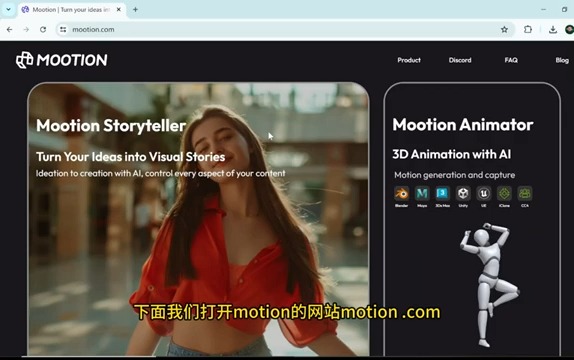This screenshot has height=360, width=574.
Task: Click the Blender icon under Mootion Animator
Action: 402,193
